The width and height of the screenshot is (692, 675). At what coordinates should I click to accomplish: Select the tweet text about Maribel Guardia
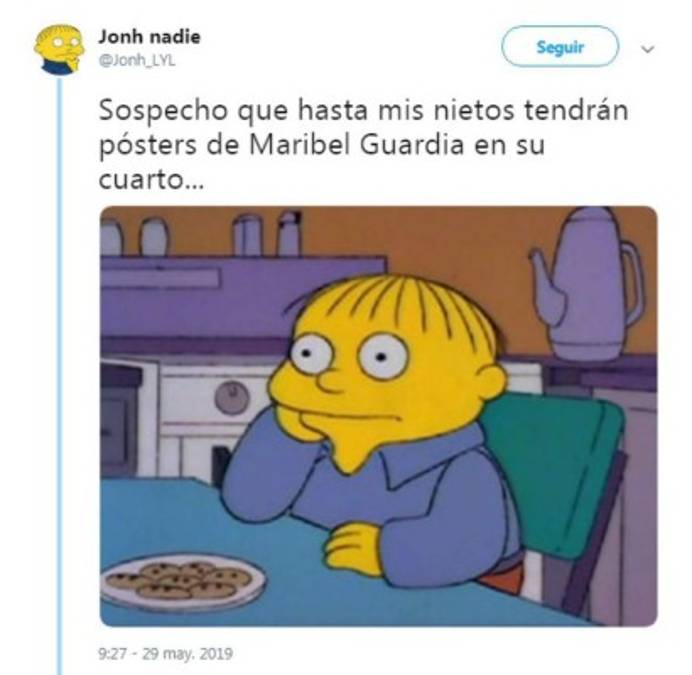(363, 145)
